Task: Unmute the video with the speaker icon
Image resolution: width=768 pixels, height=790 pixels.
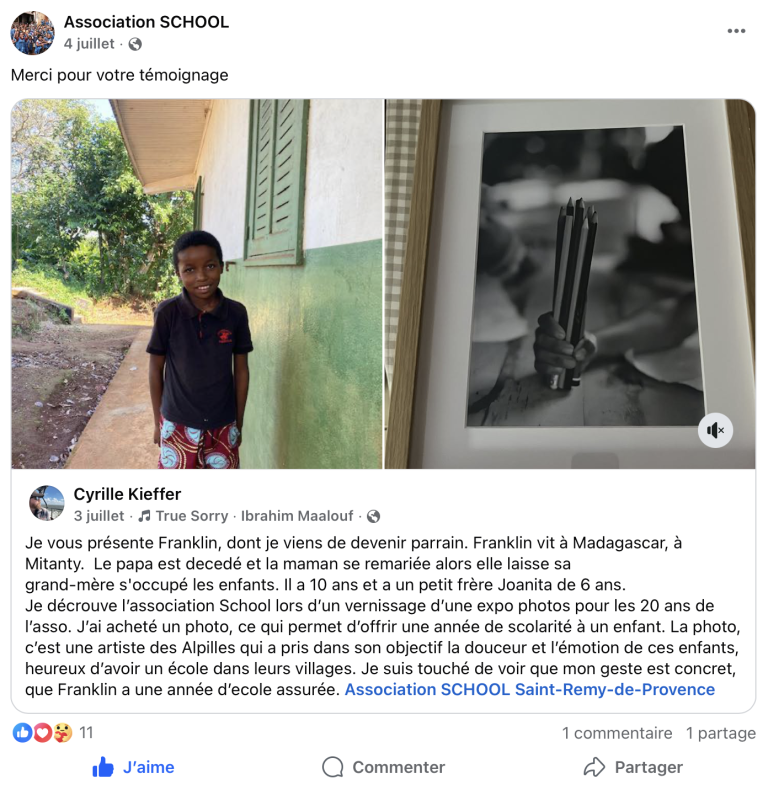Action: tap(715, 430)
